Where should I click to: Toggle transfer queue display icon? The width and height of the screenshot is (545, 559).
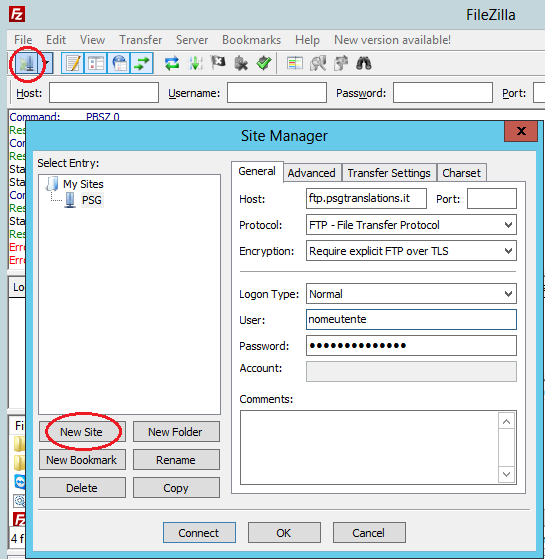click(x=142, y=63)
